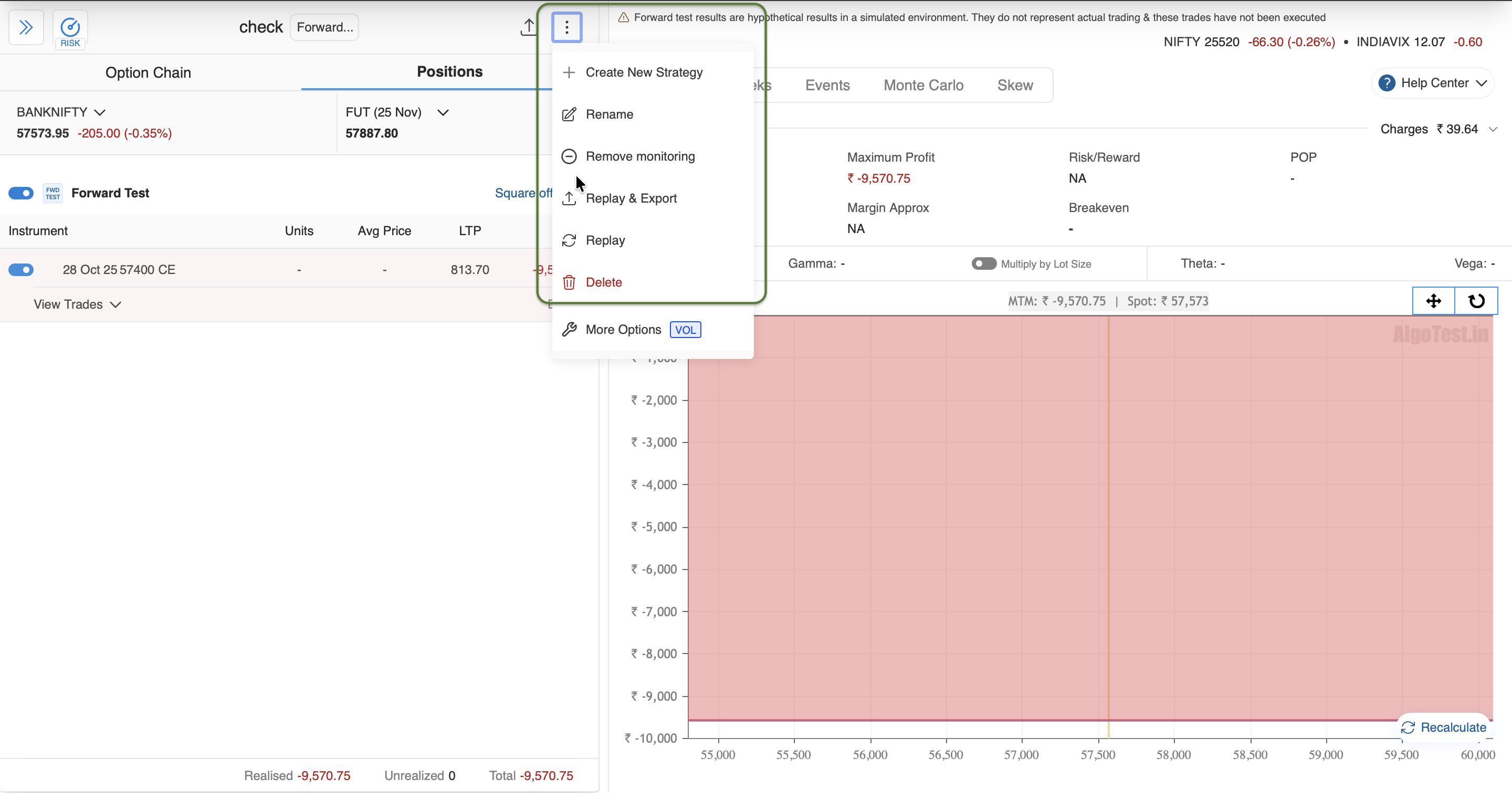1512x801 pixels.
Task: Enable Multiply by Lot Size toggle
Action: [984, 264]
